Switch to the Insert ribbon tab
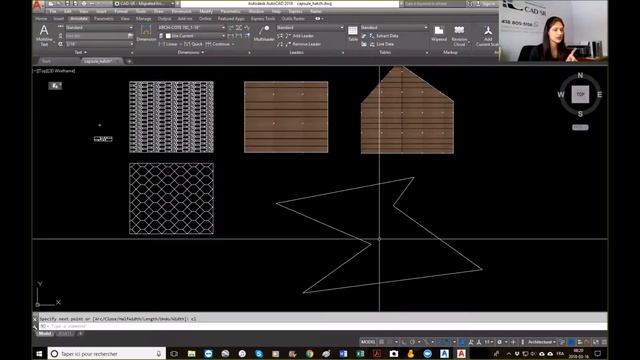The image size is (640, 360). coord(59,19)
